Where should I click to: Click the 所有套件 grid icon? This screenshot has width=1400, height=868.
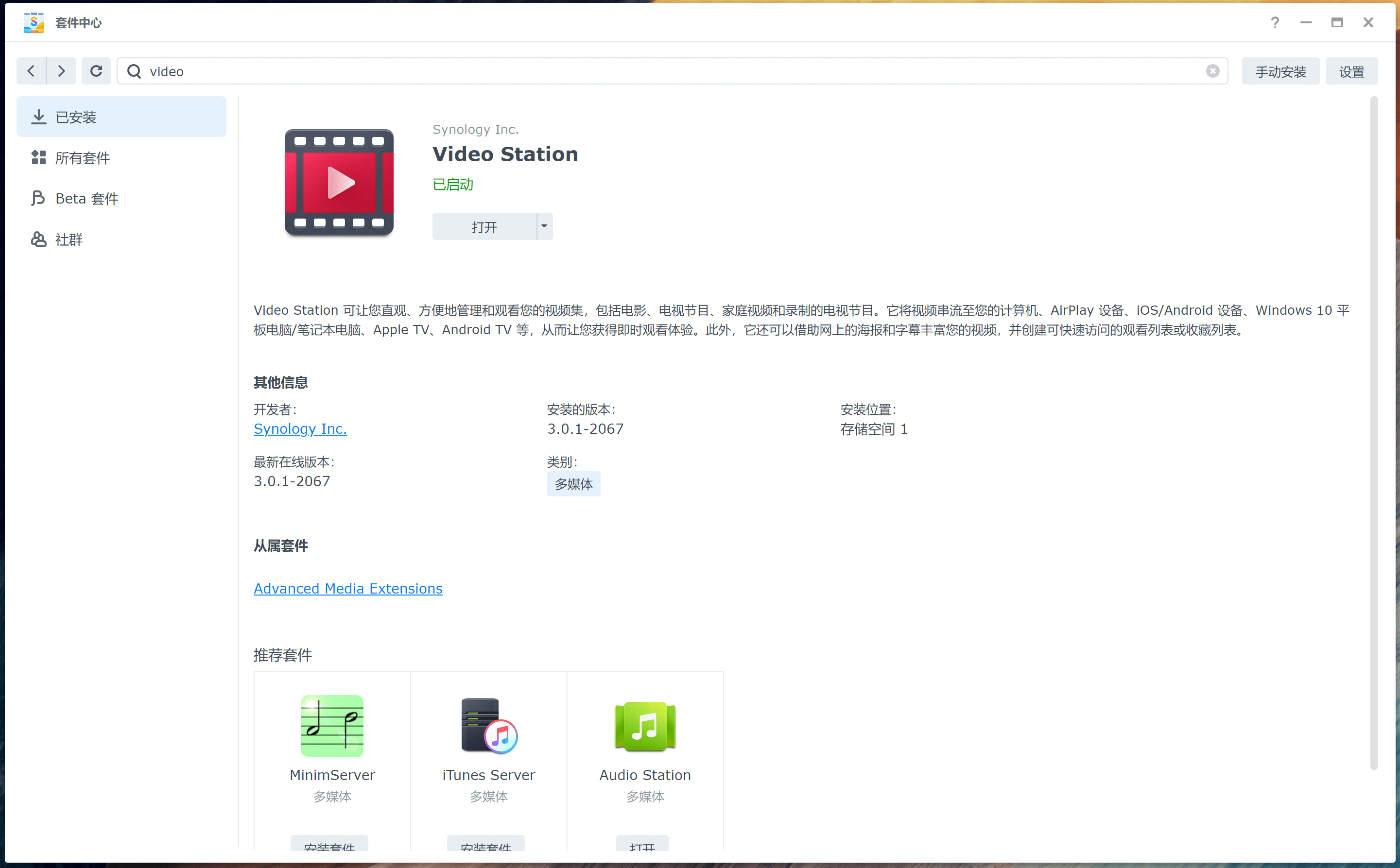pyautogui.click(x=38, y=157)
